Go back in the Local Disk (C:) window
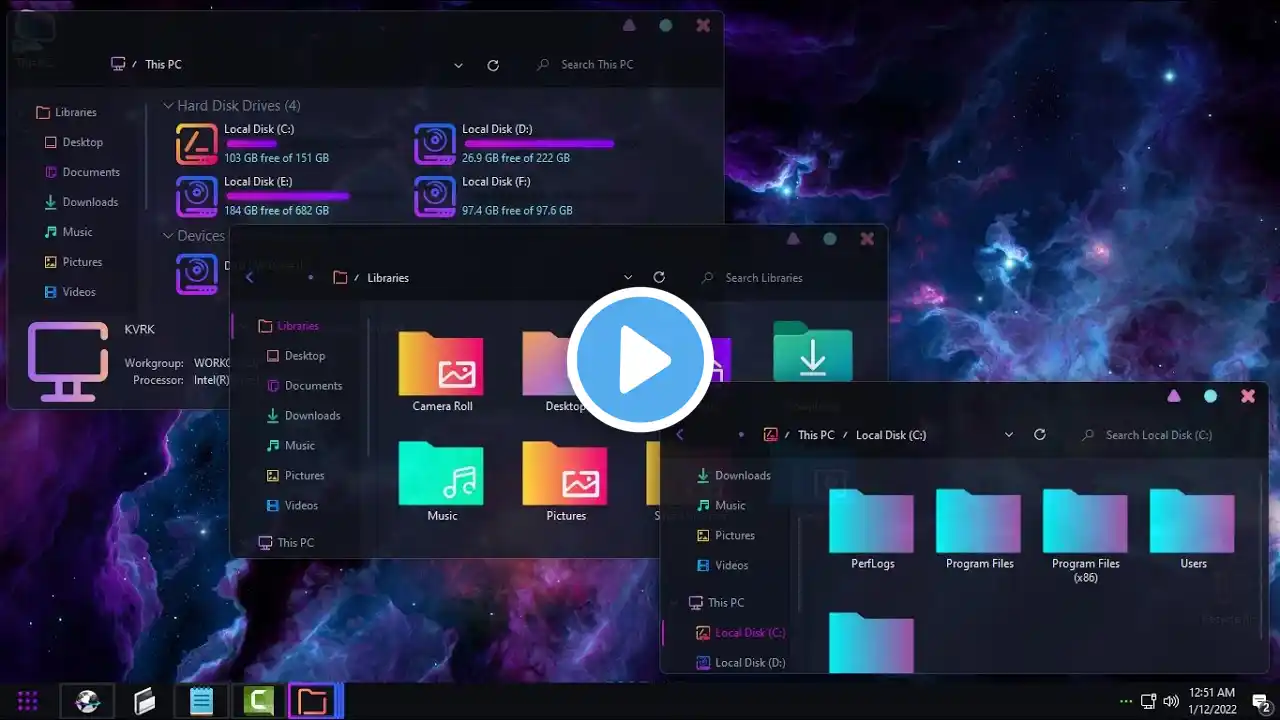Screen dimensions: 1280x720 pyautogui.click(x=680, y=434)
